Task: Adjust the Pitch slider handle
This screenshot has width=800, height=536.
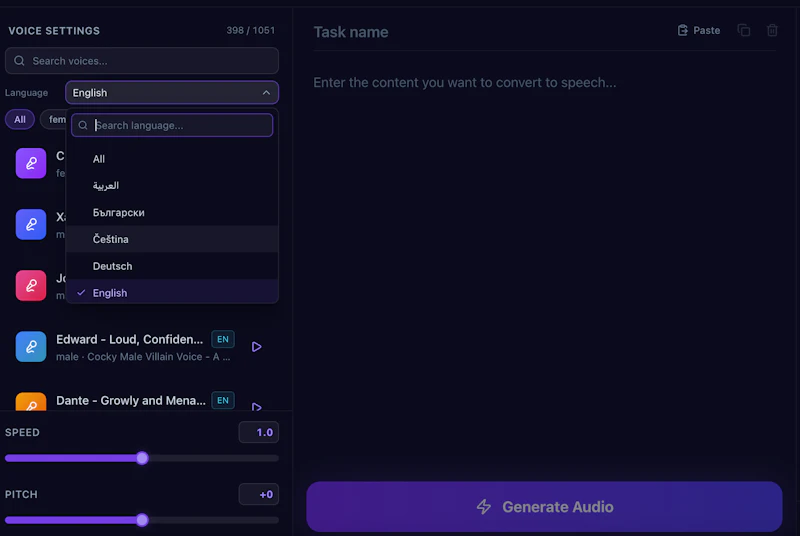Action: click(142, 520)
